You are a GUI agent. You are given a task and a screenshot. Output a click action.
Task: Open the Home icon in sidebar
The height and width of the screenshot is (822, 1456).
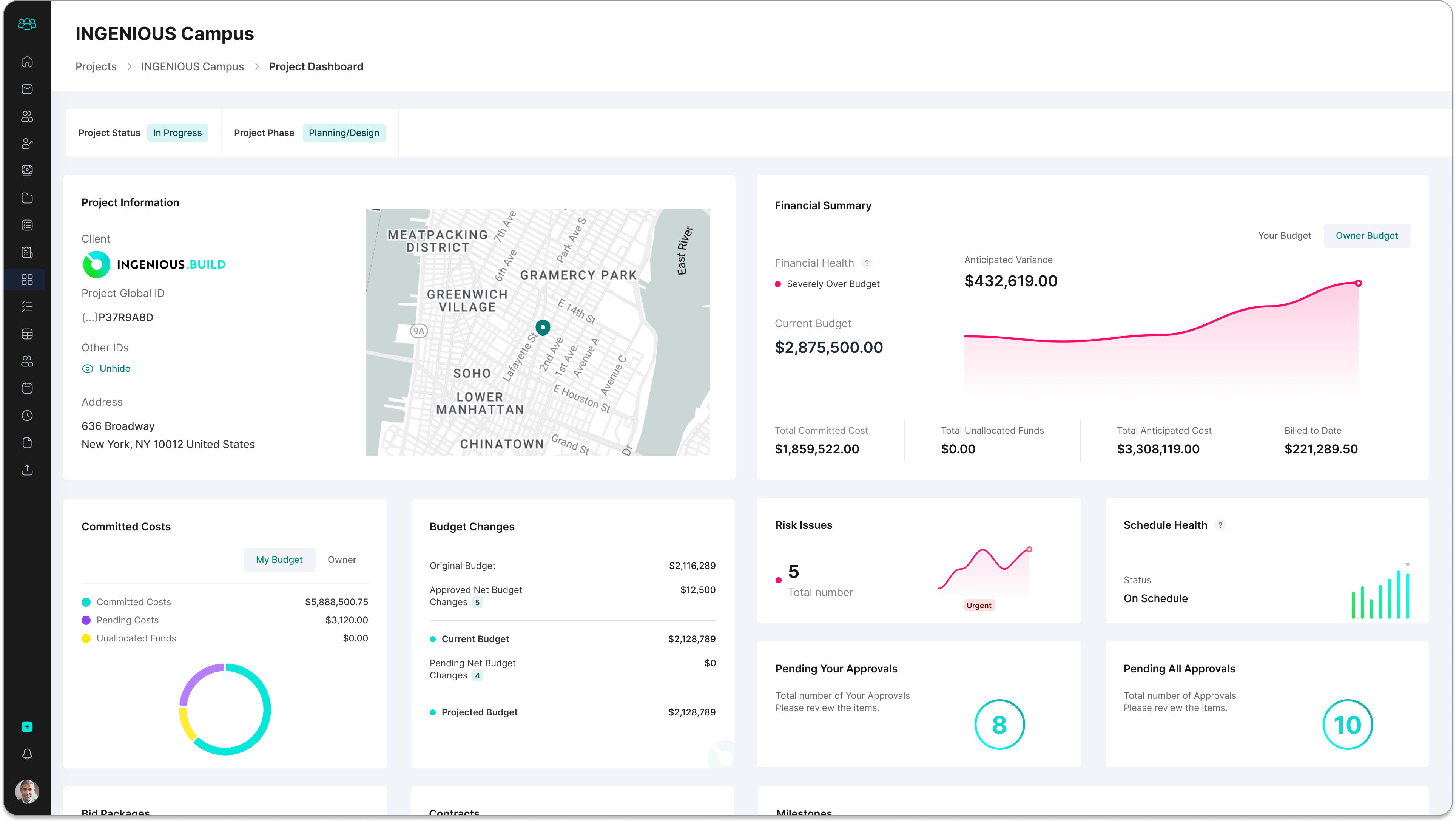27,62
